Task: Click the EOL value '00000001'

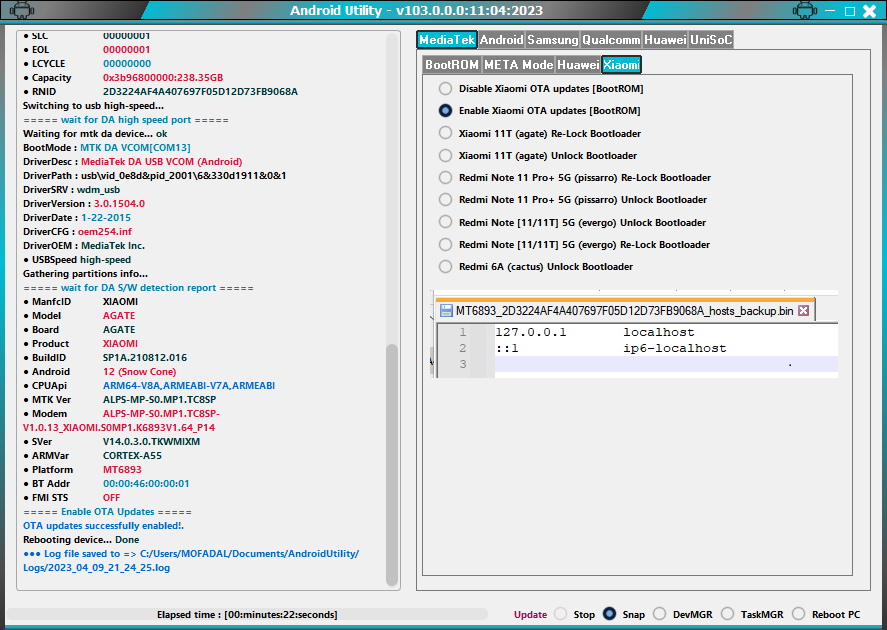Action: [x=127, y=50]
